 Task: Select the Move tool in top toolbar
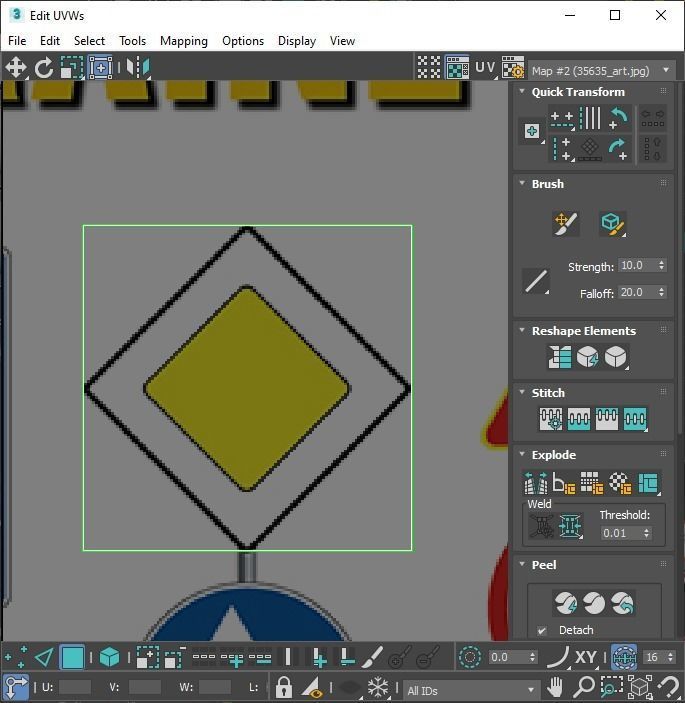15,68
